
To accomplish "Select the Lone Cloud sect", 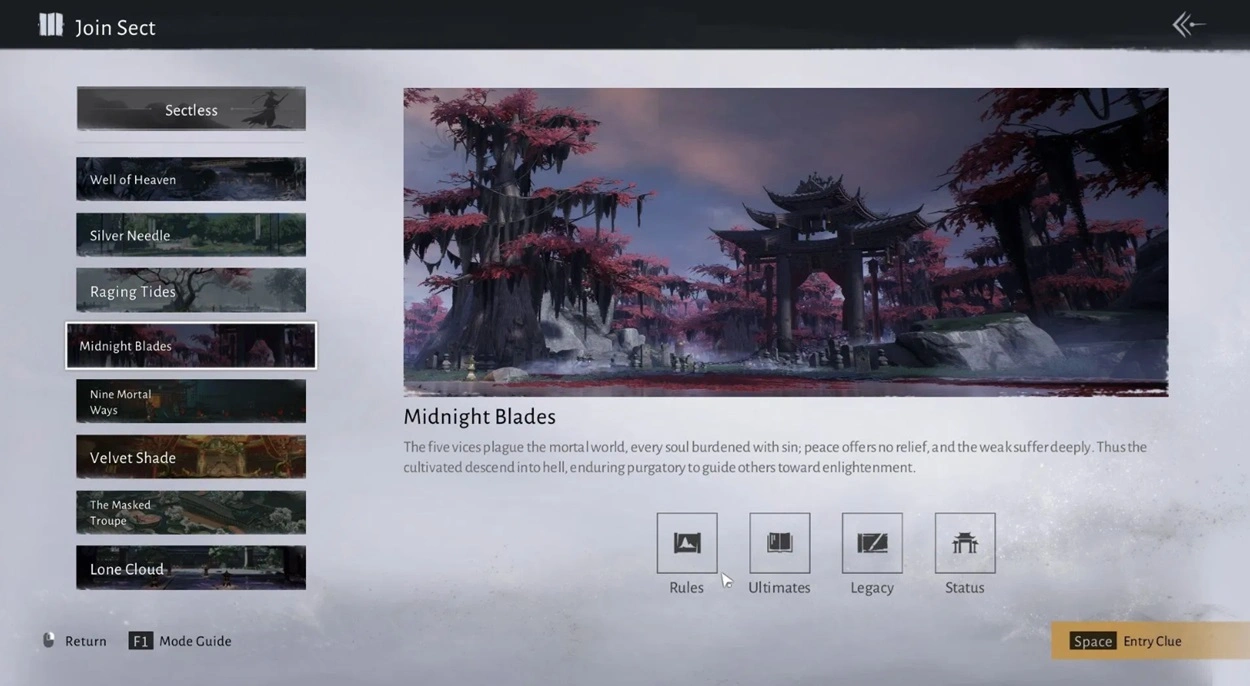I will coord(191,568).
